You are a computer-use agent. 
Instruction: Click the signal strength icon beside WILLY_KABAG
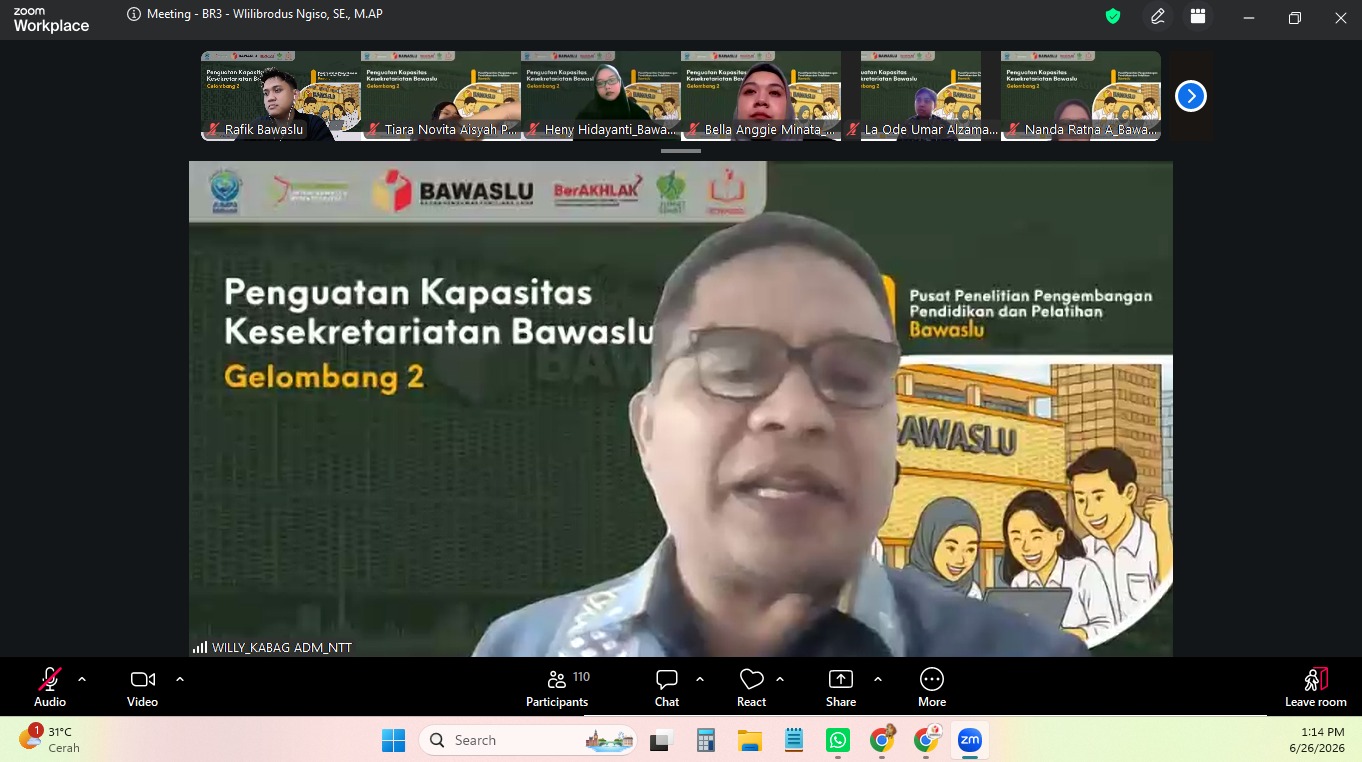200,647
